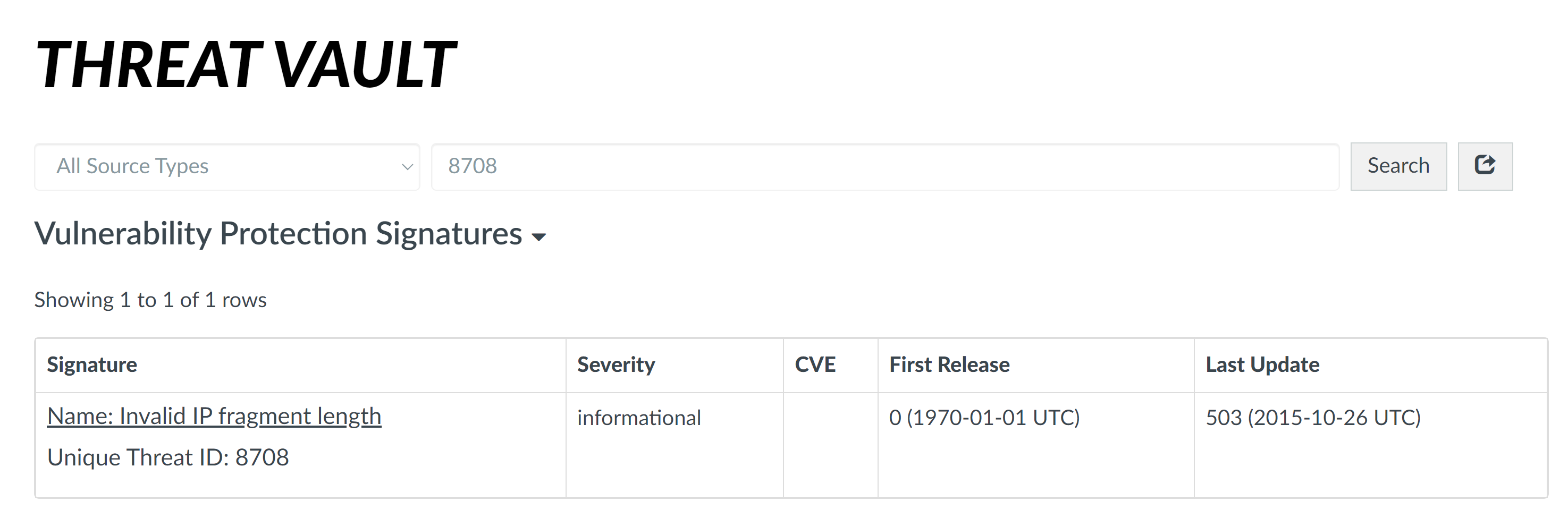Image resolution: width=1568 pixels, height=526 pixels.
Task: Click the share export icon button
Action: click(1485, 166)
